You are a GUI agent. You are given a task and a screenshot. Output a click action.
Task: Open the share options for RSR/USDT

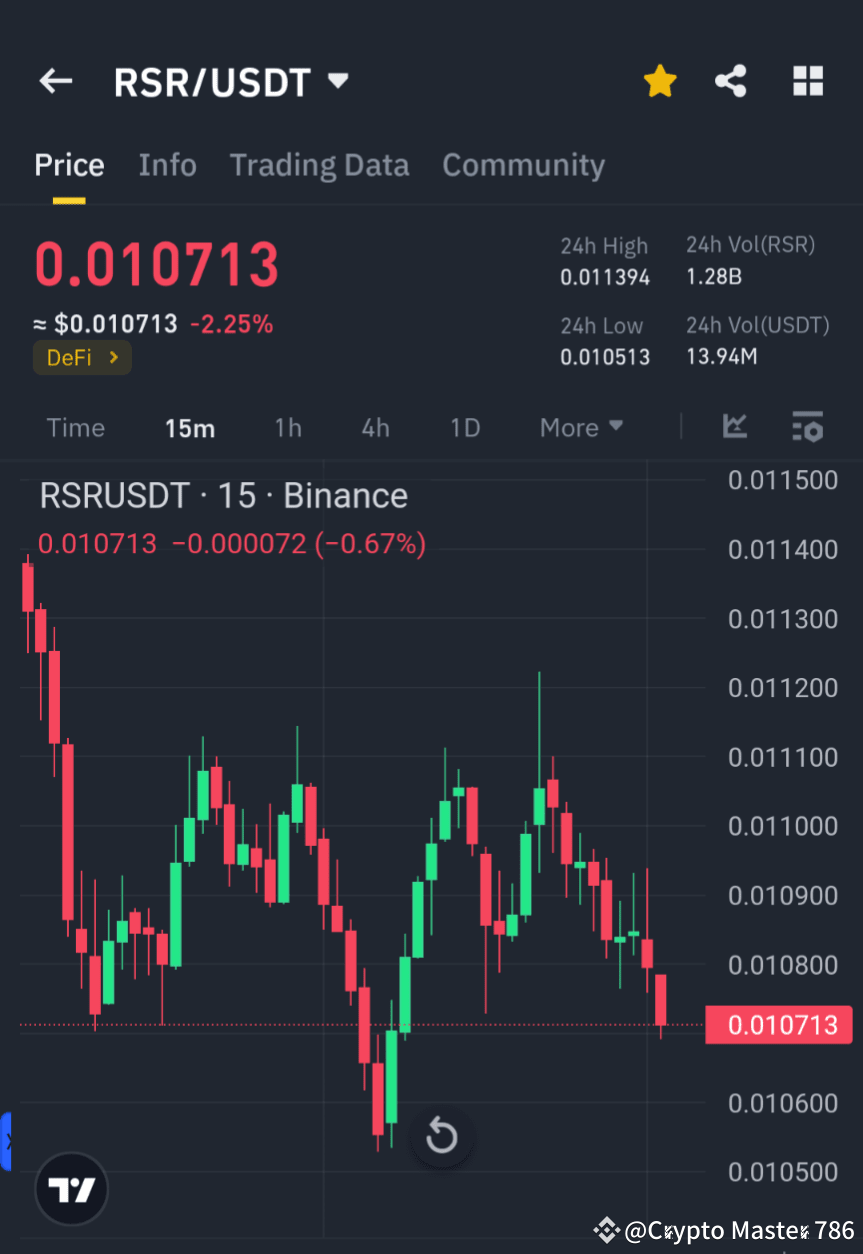click(x=731, y=81)
